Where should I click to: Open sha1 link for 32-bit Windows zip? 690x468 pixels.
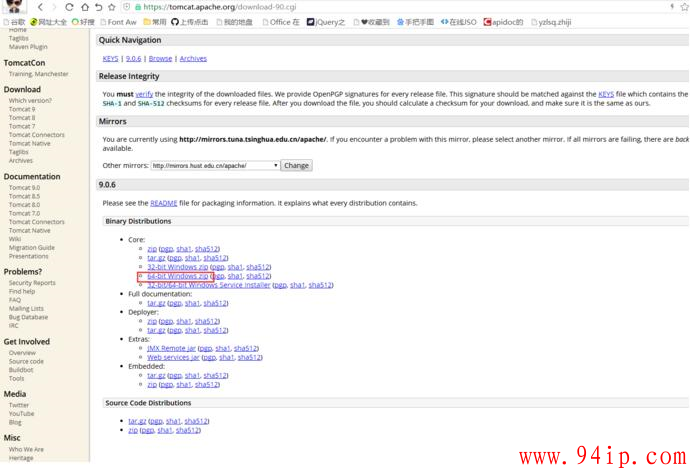pos(235,267)
